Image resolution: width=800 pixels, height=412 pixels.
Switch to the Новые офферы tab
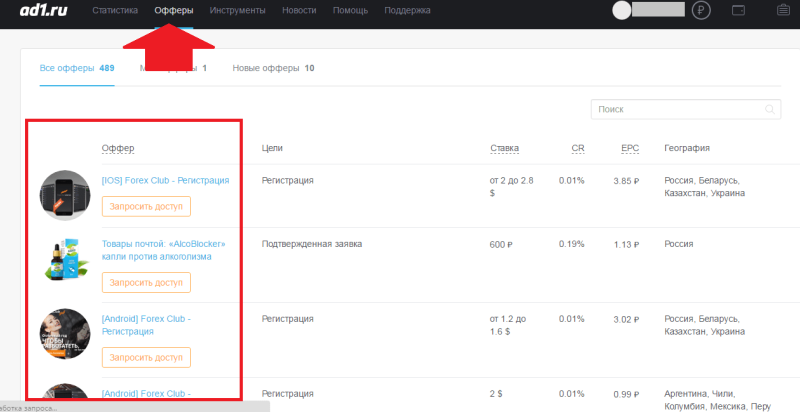click(273, 68)
